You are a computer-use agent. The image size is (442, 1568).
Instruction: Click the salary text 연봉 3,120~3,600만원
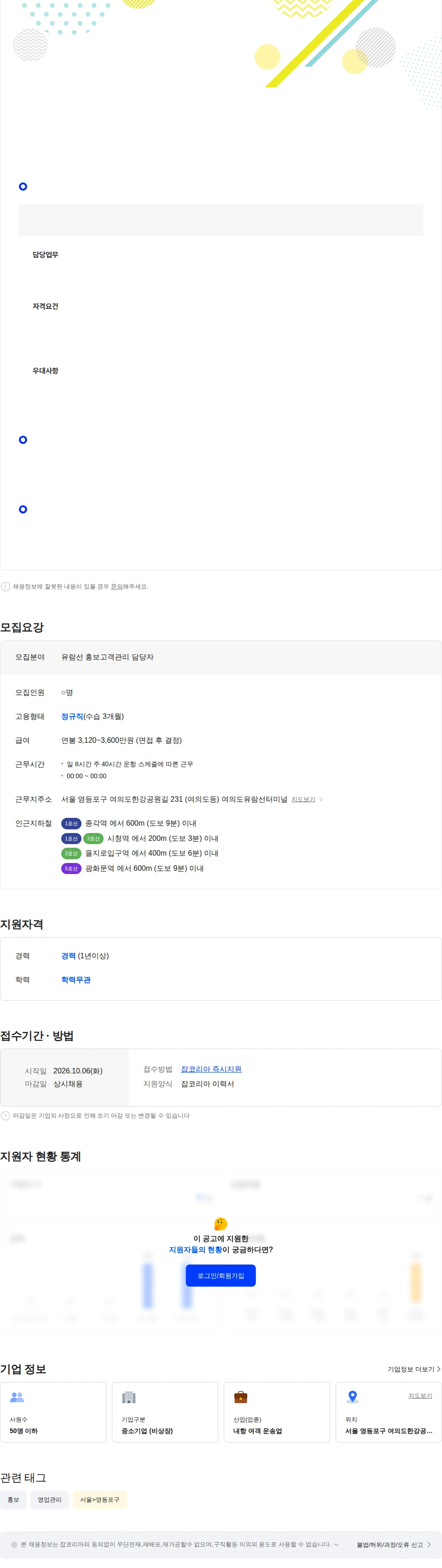(x=97, y=740)
